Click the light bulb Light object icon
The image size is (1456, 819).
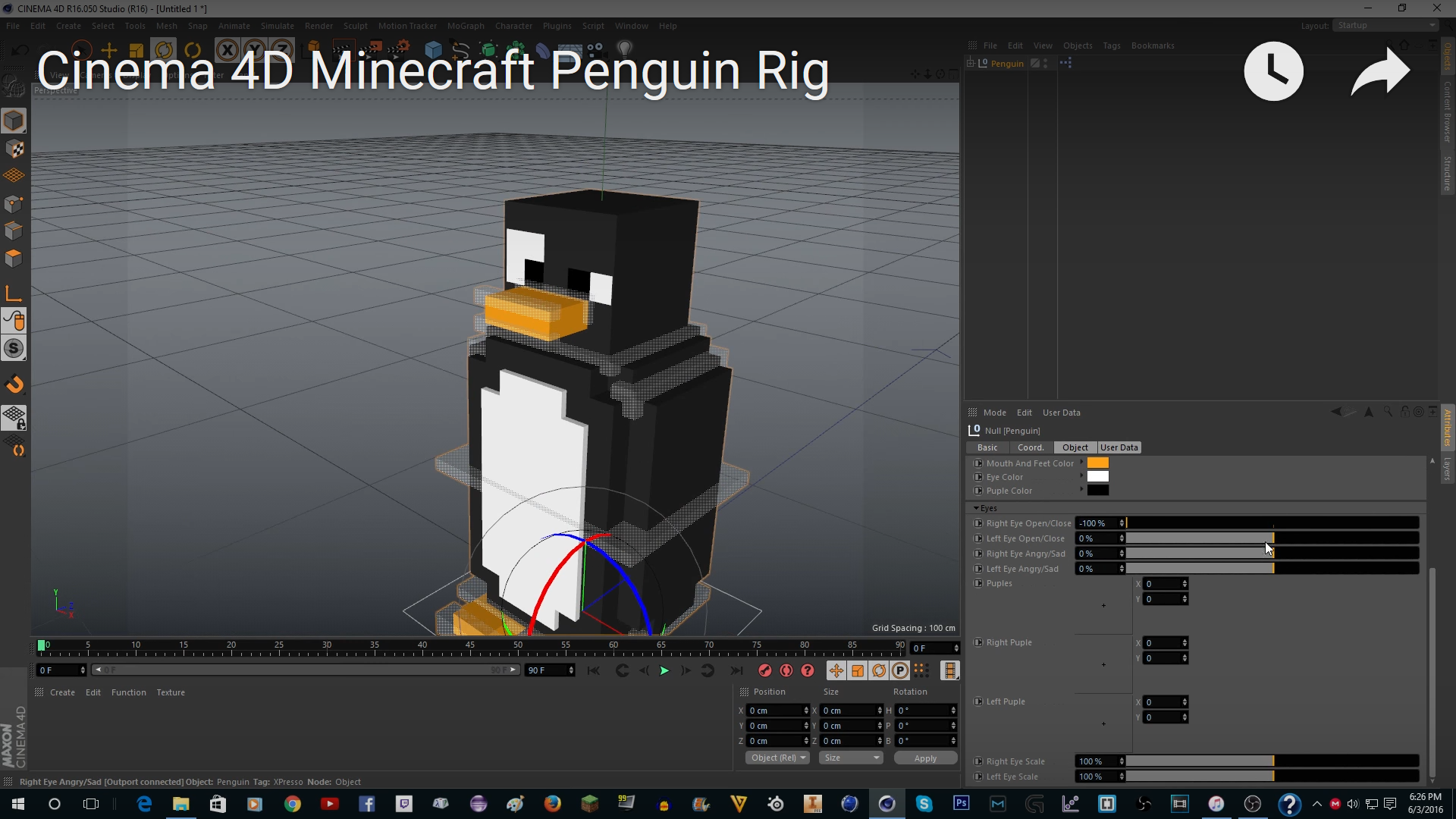pos(624,49)
